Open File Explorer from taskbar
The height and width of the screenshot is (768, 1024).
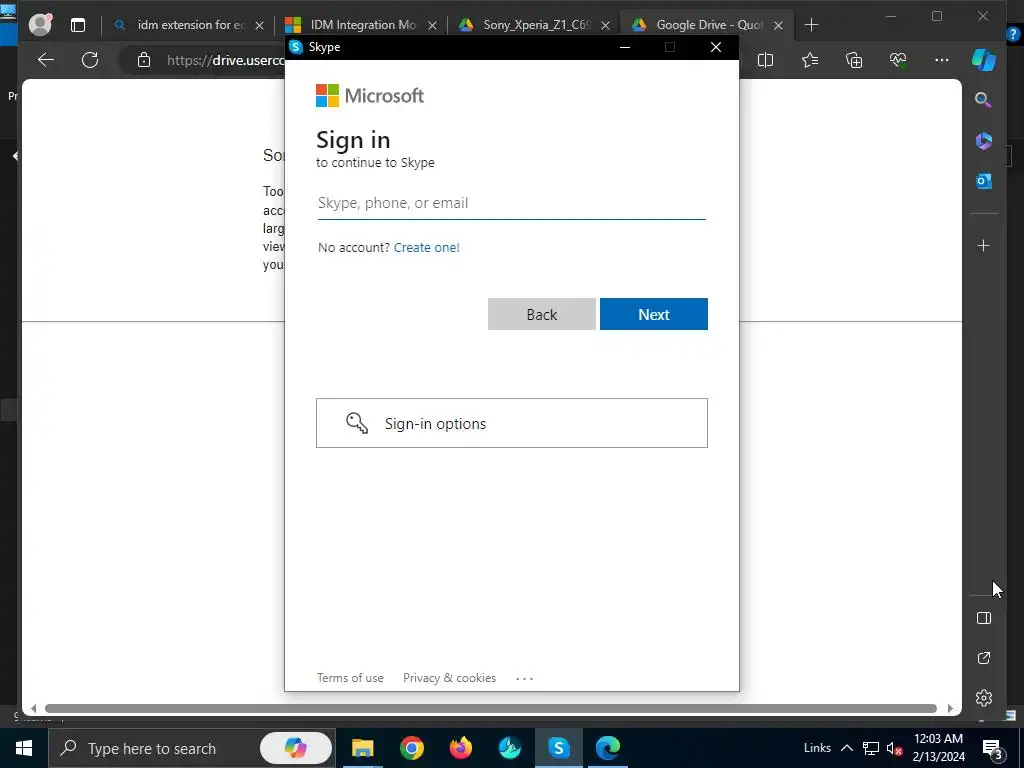point(362,748)
